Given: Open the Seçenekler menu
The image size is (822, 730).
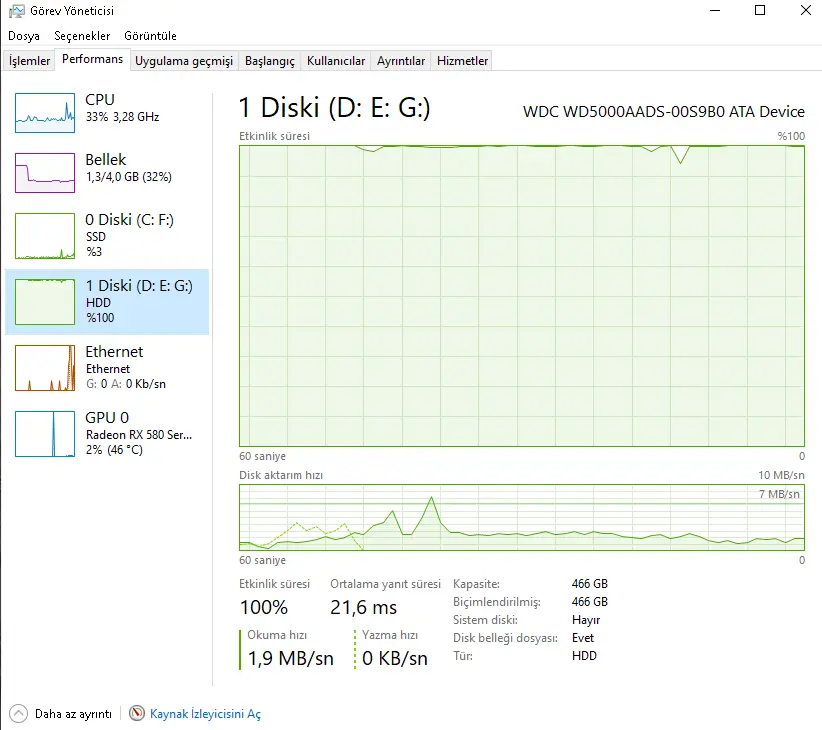Looking at the screenshot, I should [x=82, y=36].
